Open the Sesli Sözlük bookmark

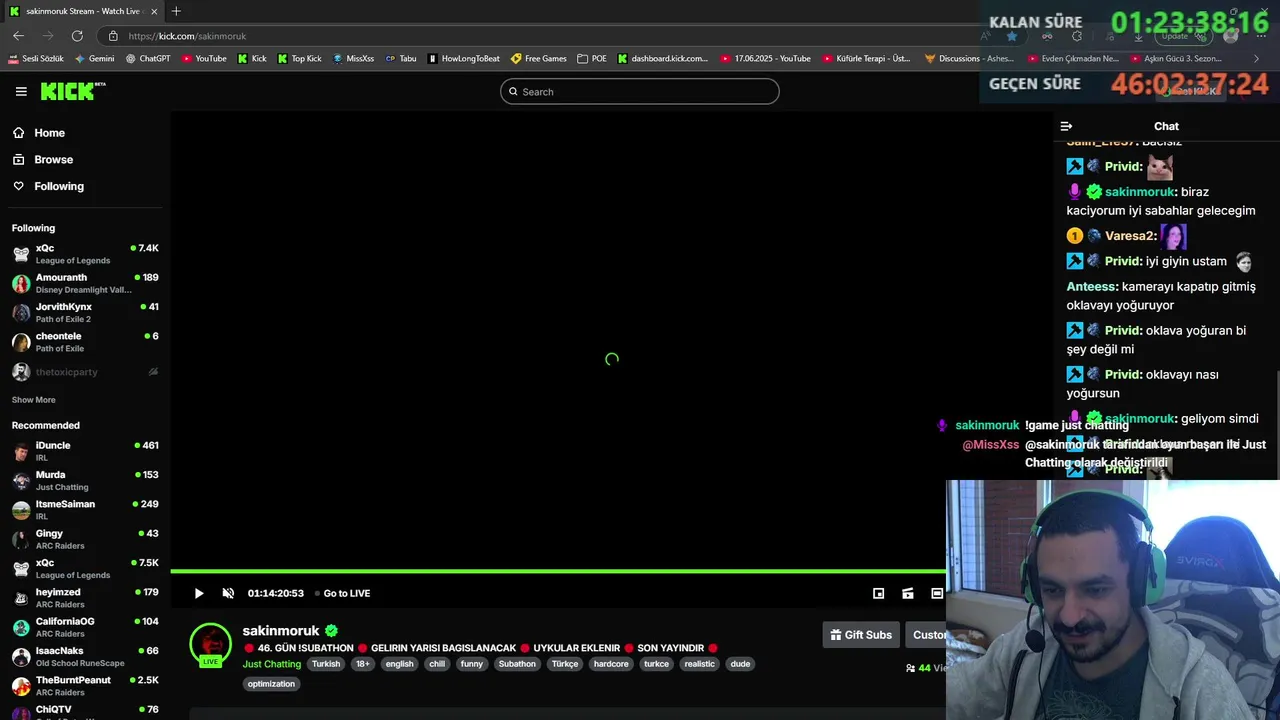coord(36,58)
